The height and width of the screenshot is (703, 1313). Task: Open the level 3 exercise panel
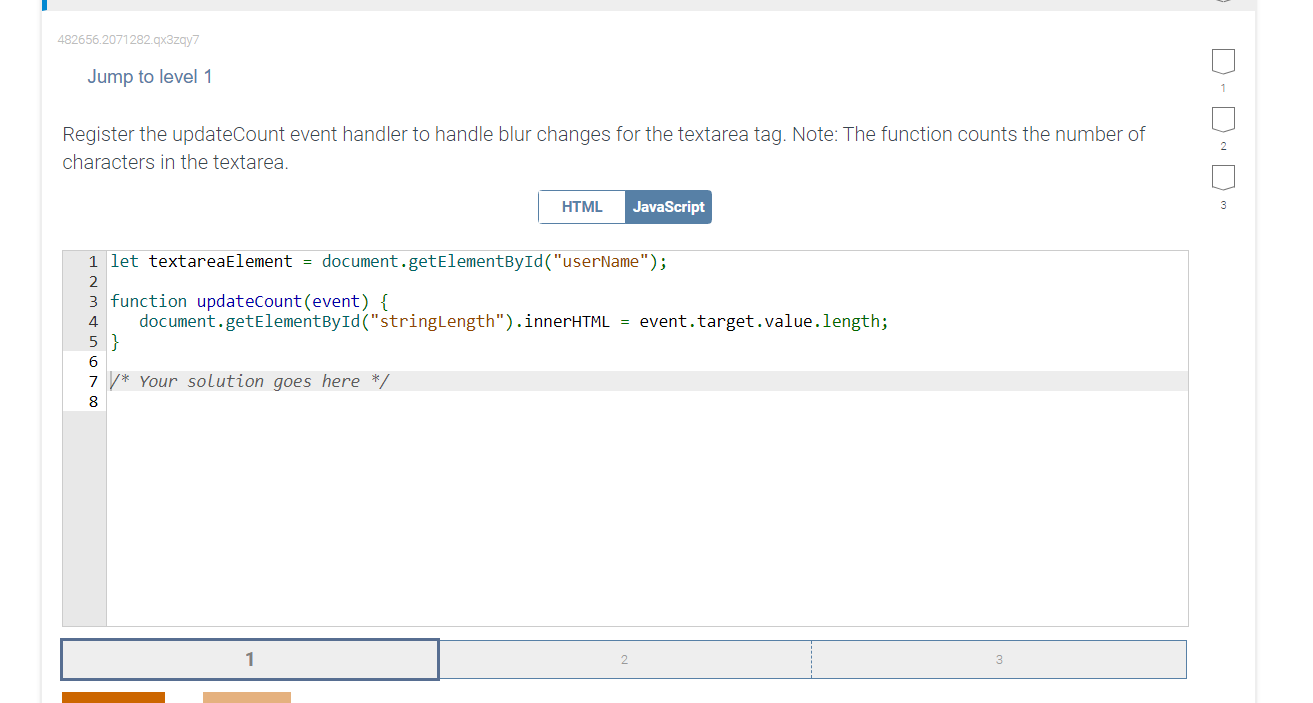tap(998, 659)
